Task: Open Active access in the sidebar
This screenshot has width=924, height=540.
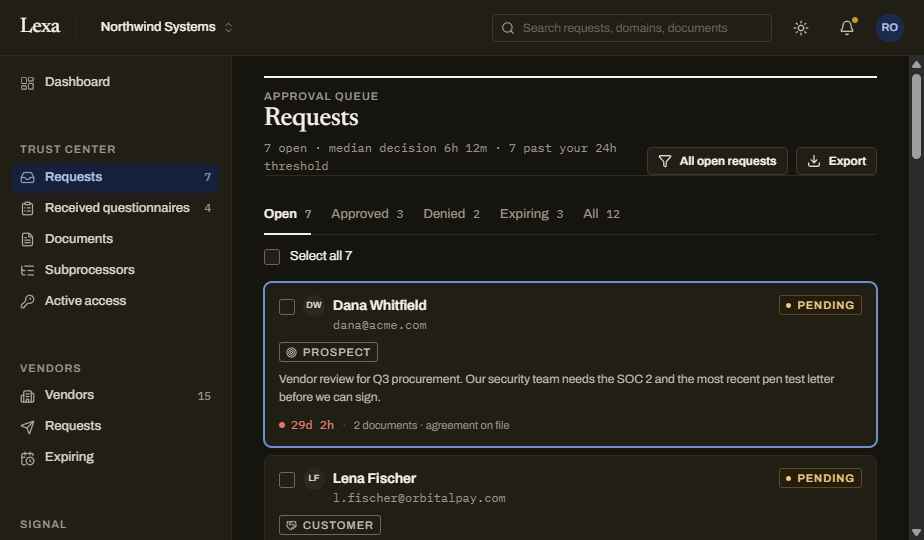Action: tap(116, 301)
